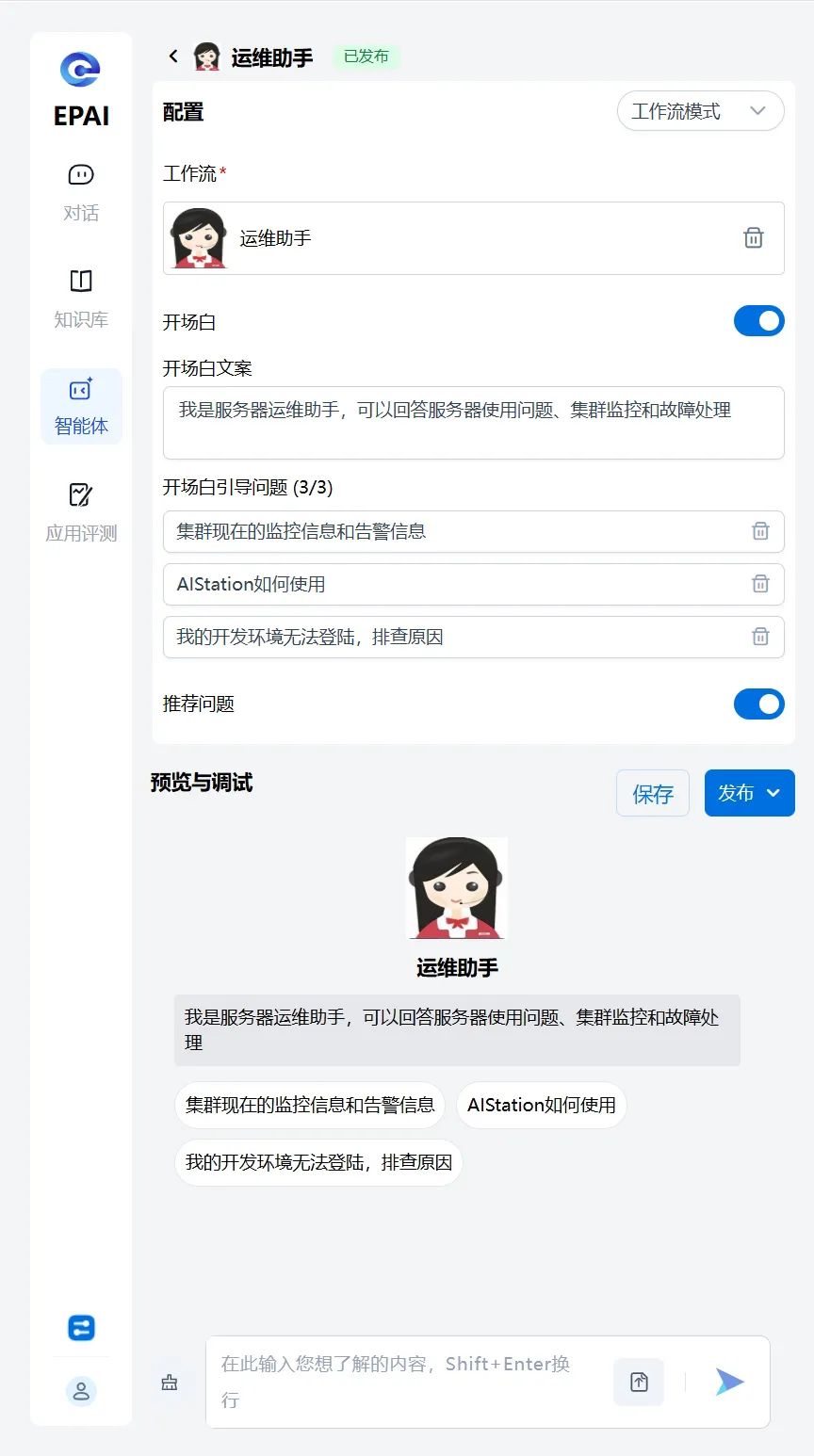Screen dimensions: 814x1456
Task: Choose the AIStation如何使用 suggested question chip
Action: 542,1105
